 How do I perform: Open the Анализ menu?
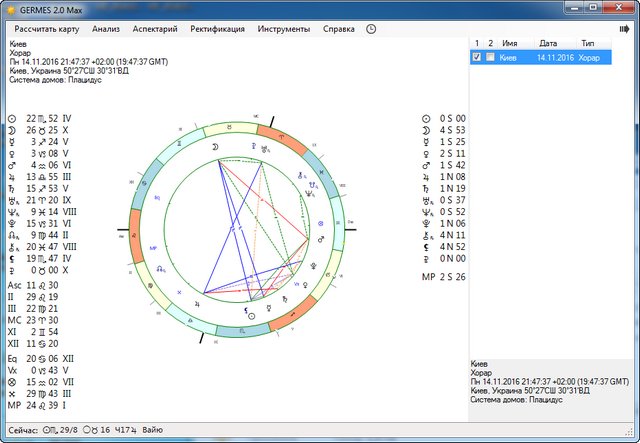tap(105, 29)
